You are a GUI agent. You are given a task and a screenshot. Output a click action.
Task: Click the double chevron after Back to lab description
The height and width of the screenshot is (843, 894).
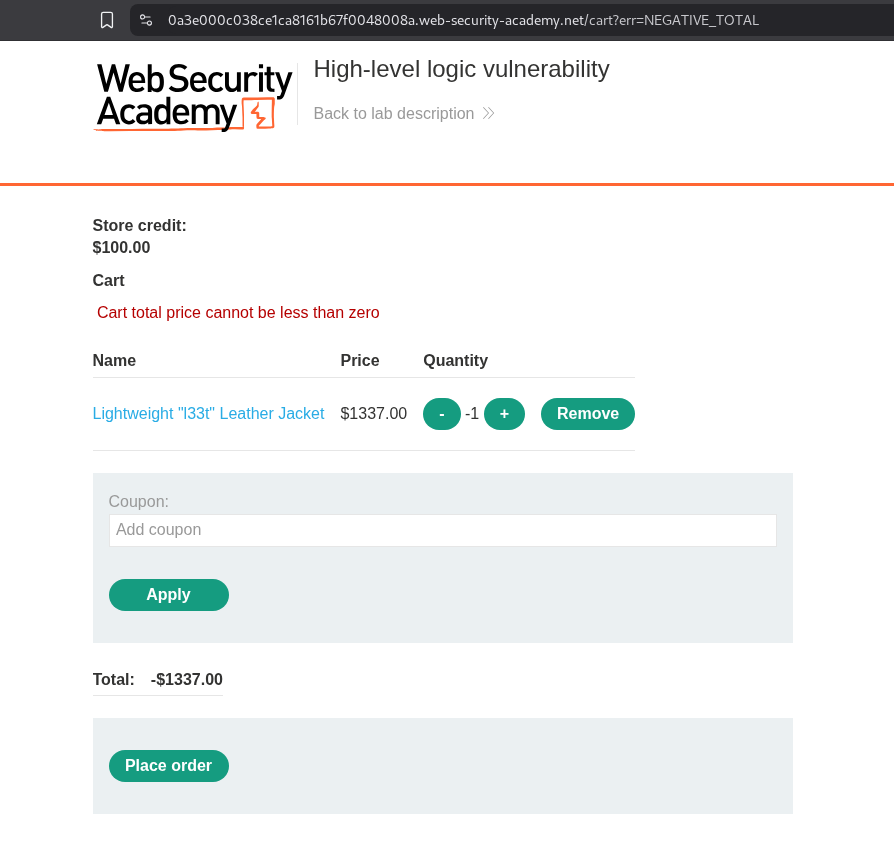tap(488, 113)
